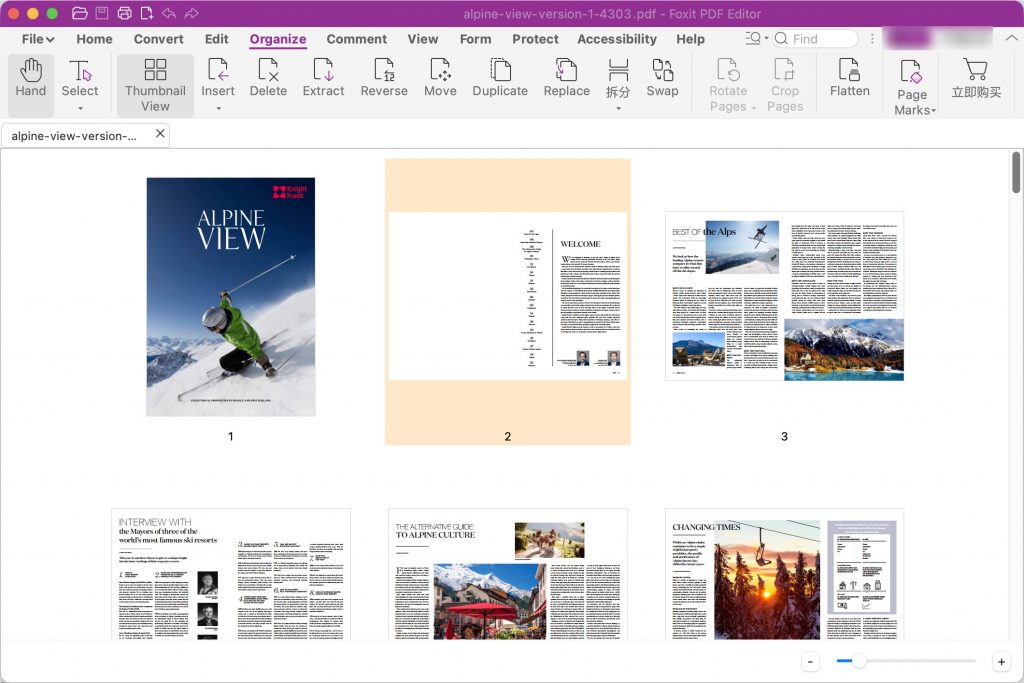This screenshot has height=683, width=1024.
Task: Print the document via printer icon
Action: [124, 13]
